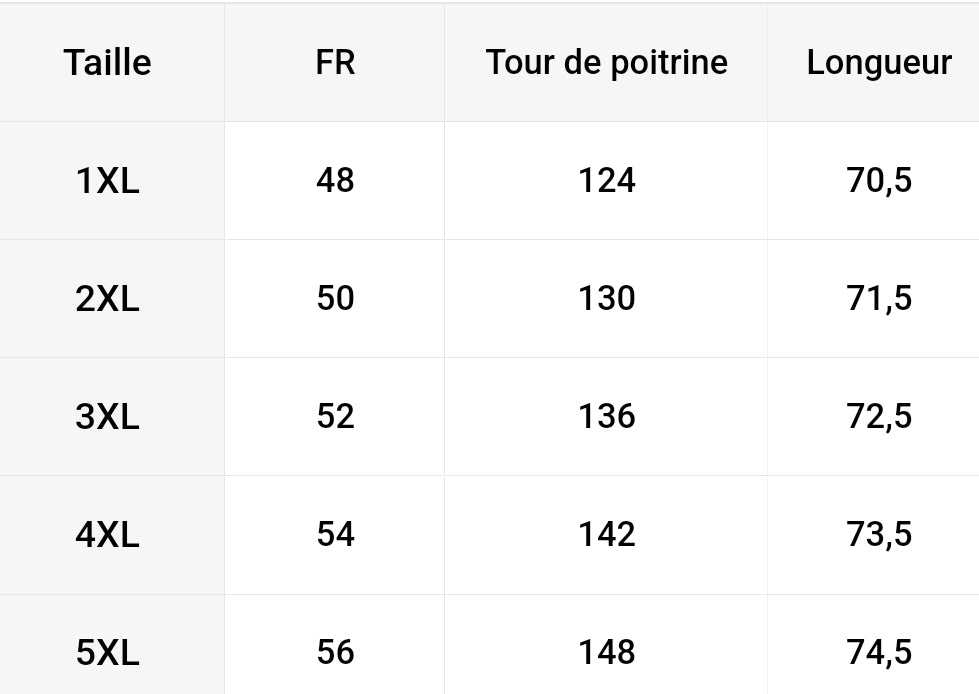Click FR size 48 cell
Screen dimensions: 979x694
(x=335, y=180)
